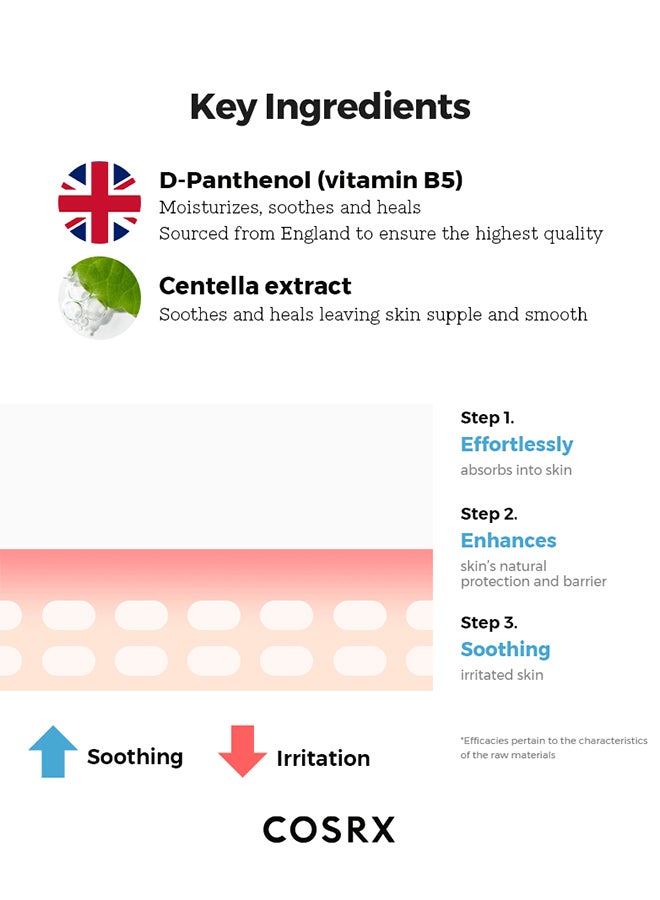The image size is (660, 900).
Task: Click the Key Ingredients heading
Action: pos(330,107)
